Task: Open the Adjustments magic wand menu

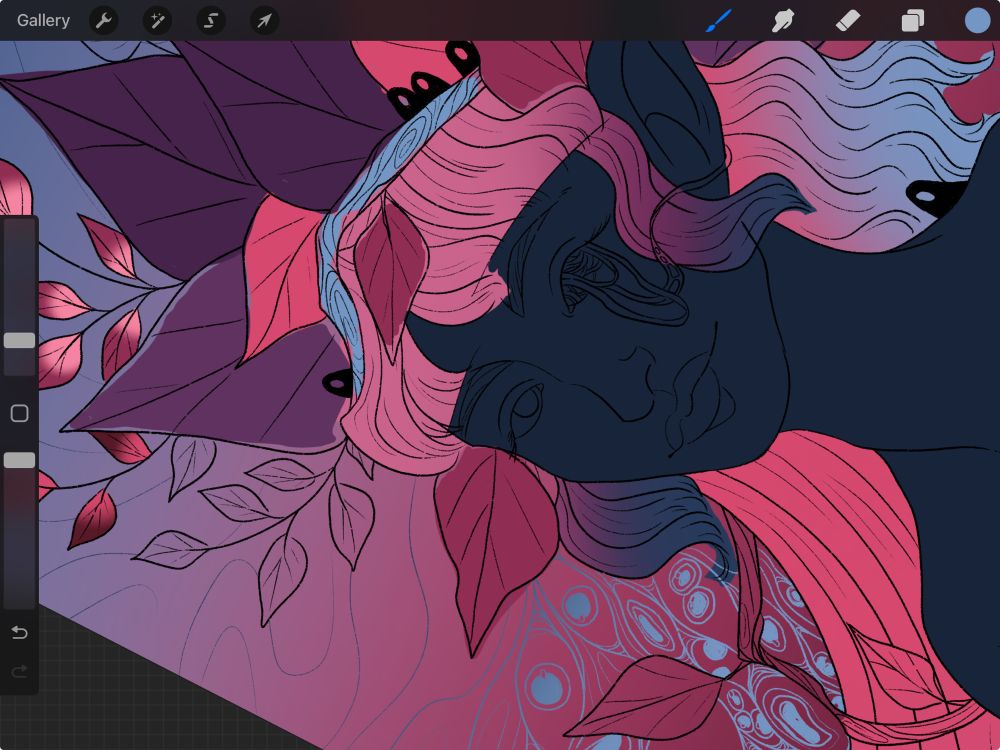Action: coord(157,21)
